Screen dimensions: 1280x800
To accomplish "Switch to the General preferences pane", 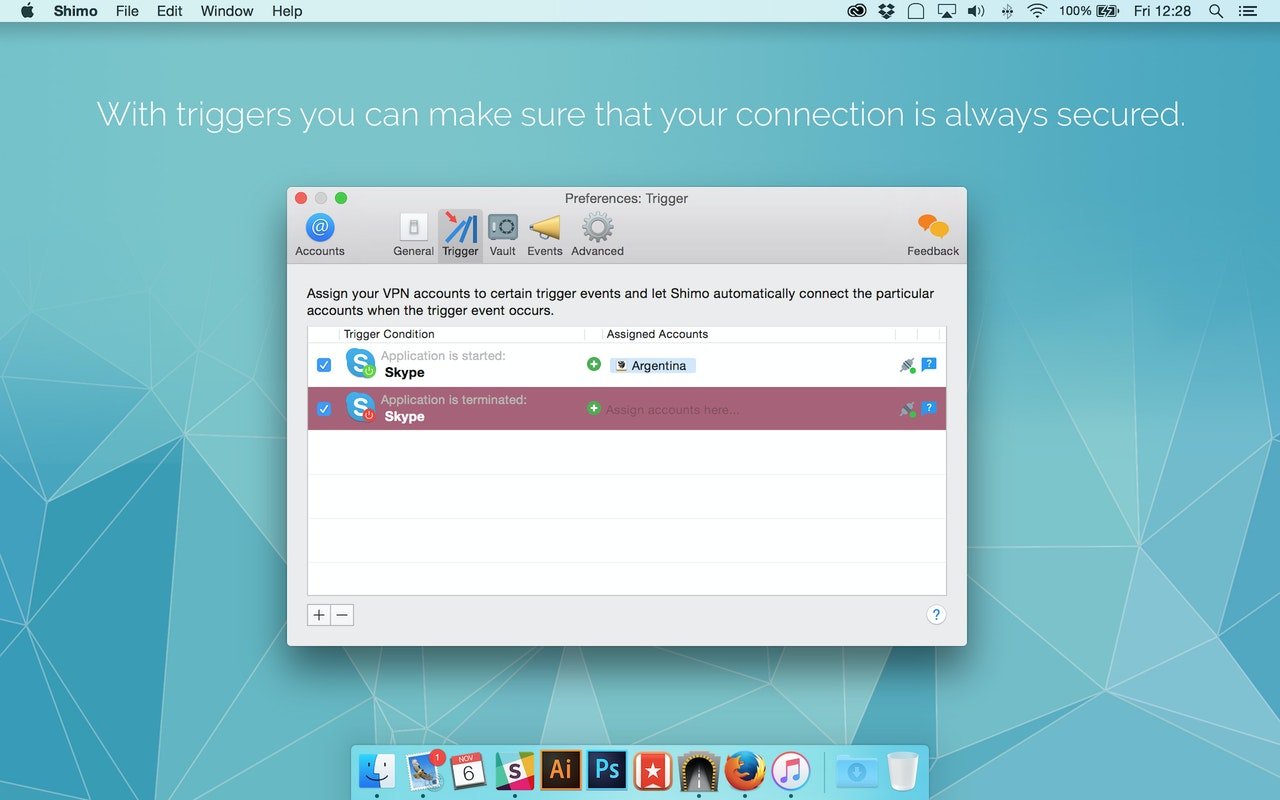I will [413, 234].
